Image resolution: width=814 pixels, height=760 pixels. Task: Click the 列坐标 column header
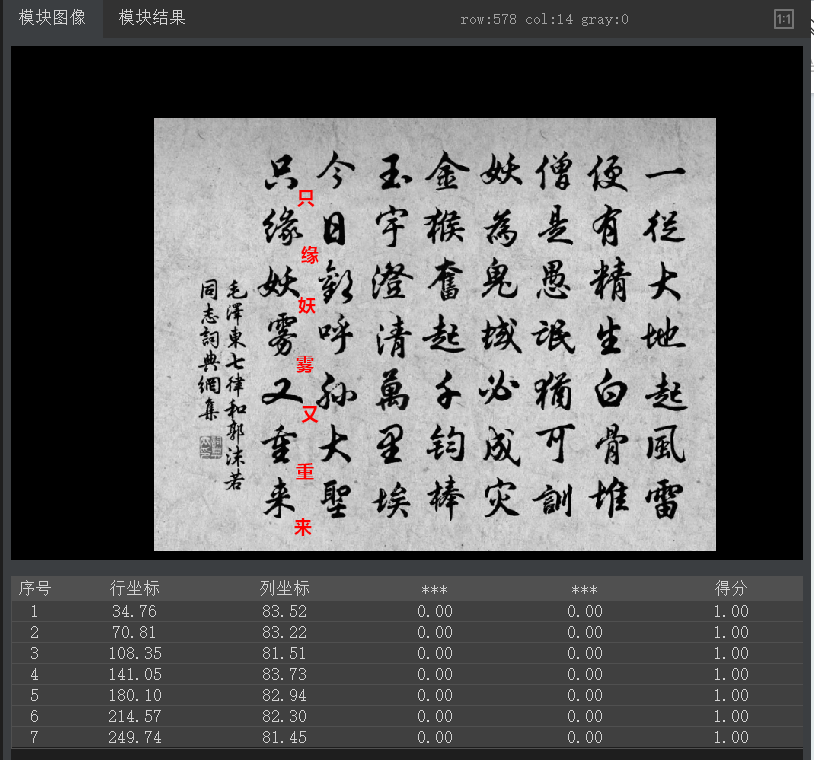point(284,588)
